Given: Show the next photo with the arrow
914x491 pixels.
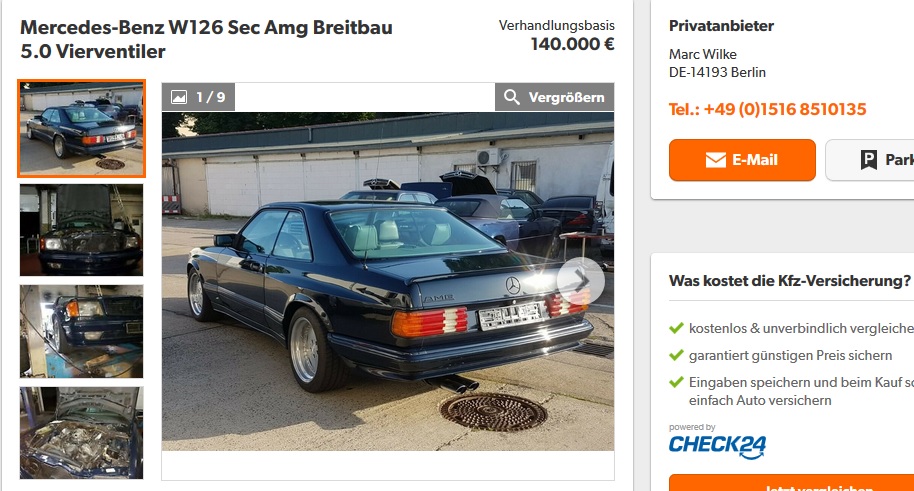Looking at the screenshot, I should pyautogui.click(x=581, y=280).
